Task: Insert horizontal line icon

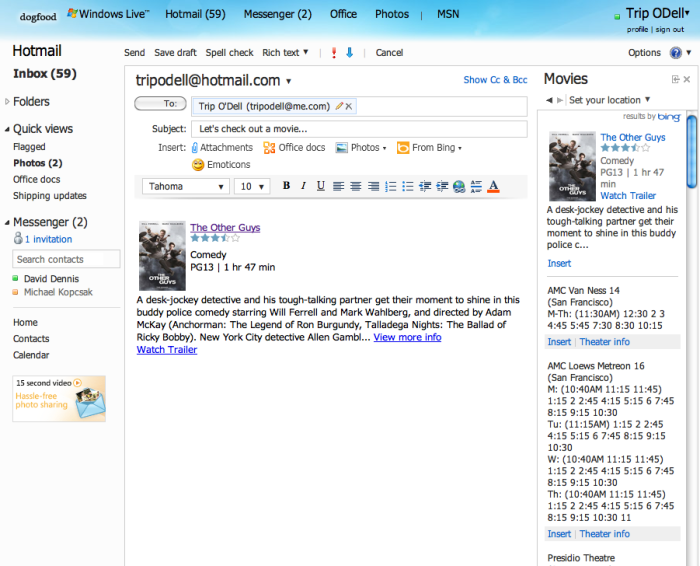Action: [476, 186]
